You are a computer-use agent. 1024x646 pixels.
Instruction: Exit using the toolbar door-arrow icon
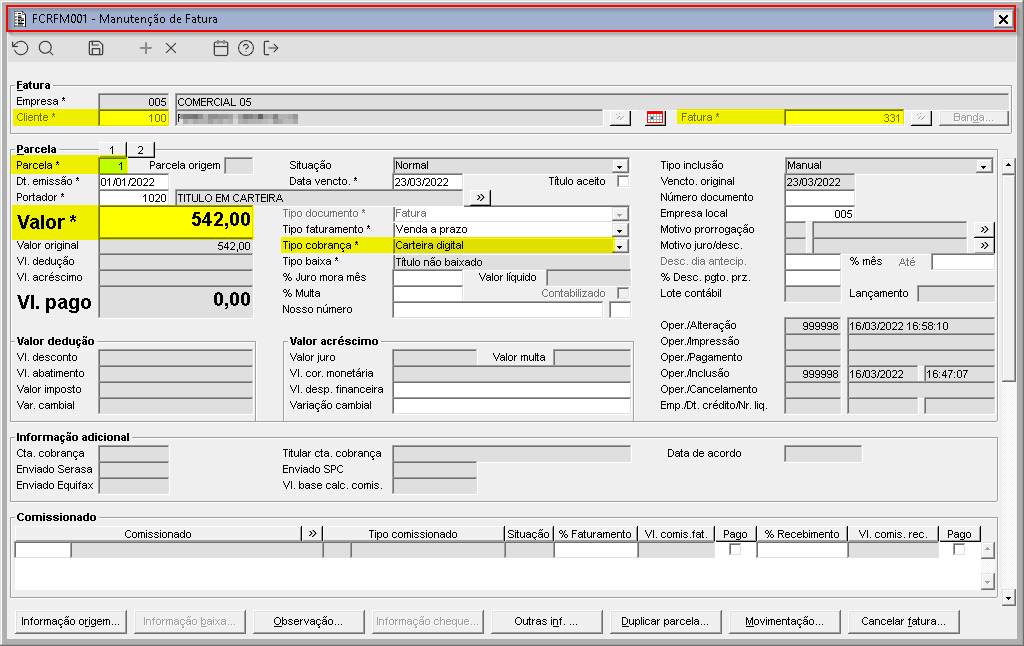[x=271, y=48]
